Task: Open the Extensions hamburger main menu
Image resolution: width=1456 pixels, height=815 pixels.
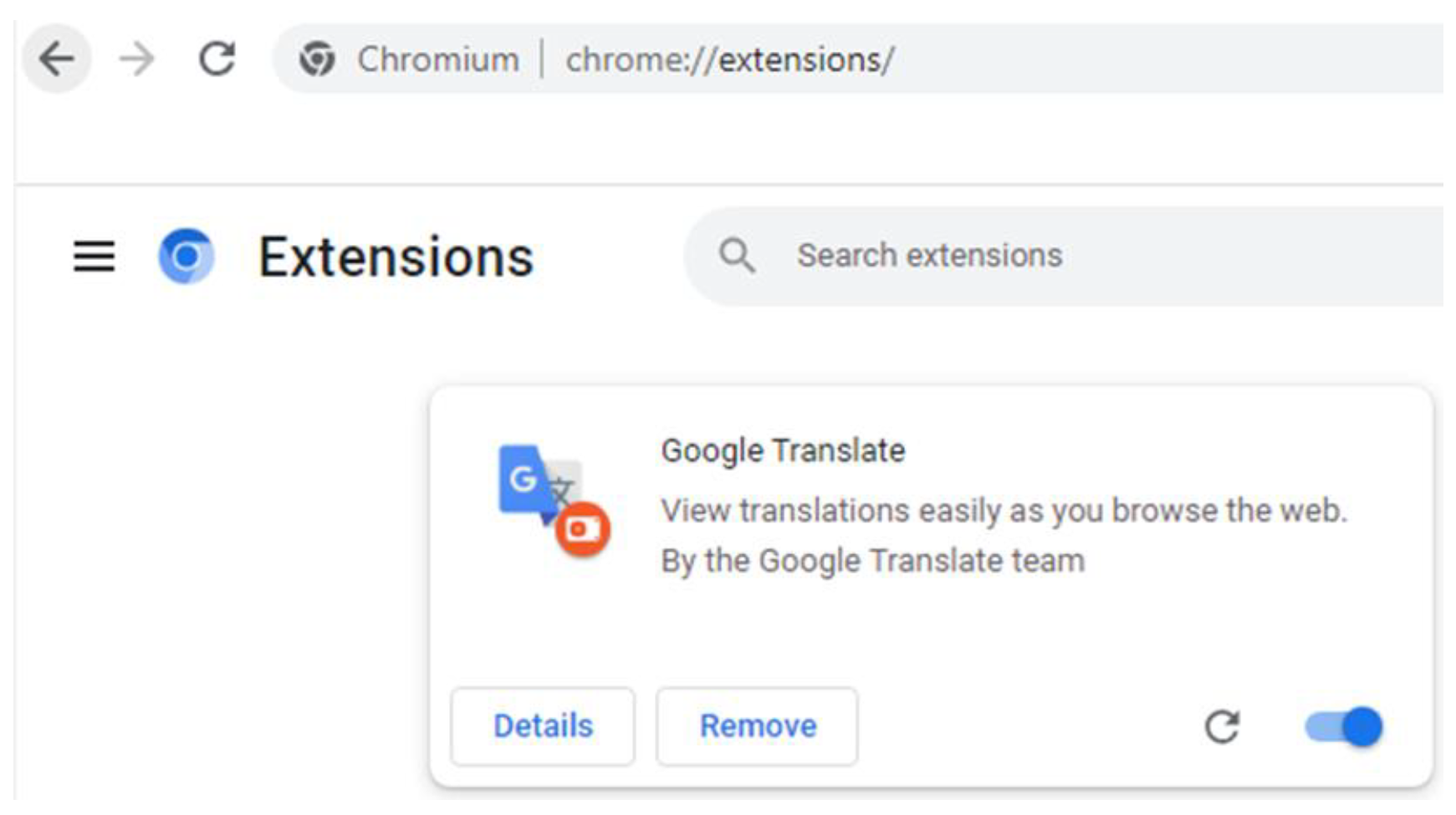Action: click(x=94, y=256)
